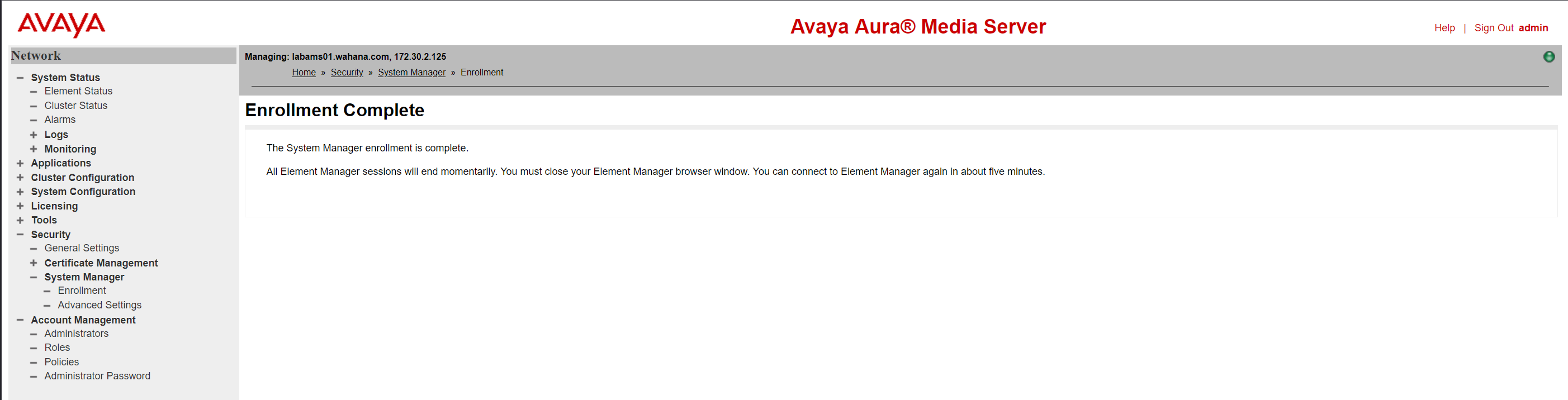Expand Certificate Management under Security
1568x400 pixels.
(x=34, y=263)
